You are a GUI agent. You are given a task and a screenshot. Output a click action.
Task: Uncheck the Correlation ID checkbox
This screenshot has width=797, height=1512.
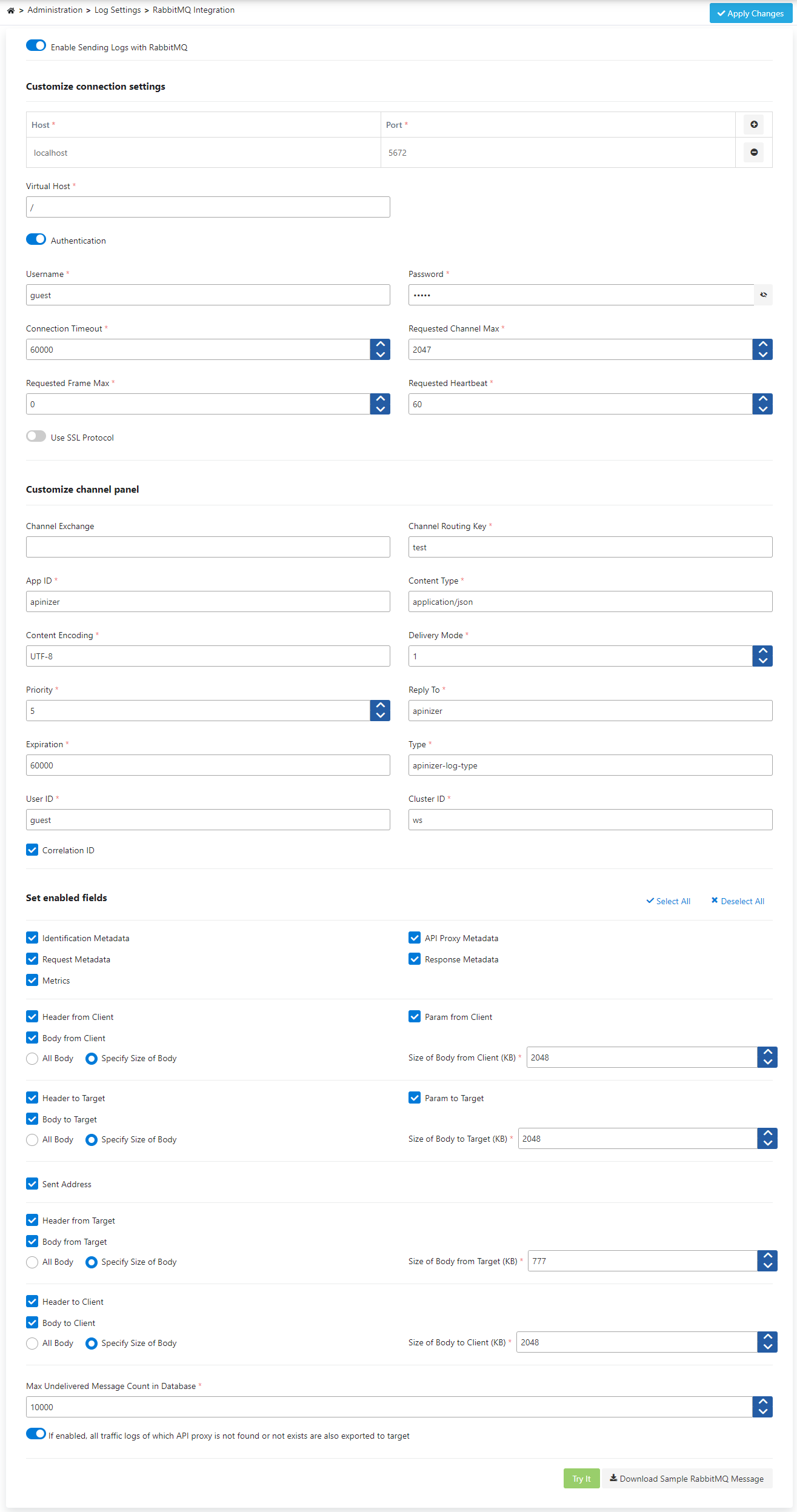tap(32, 850)
